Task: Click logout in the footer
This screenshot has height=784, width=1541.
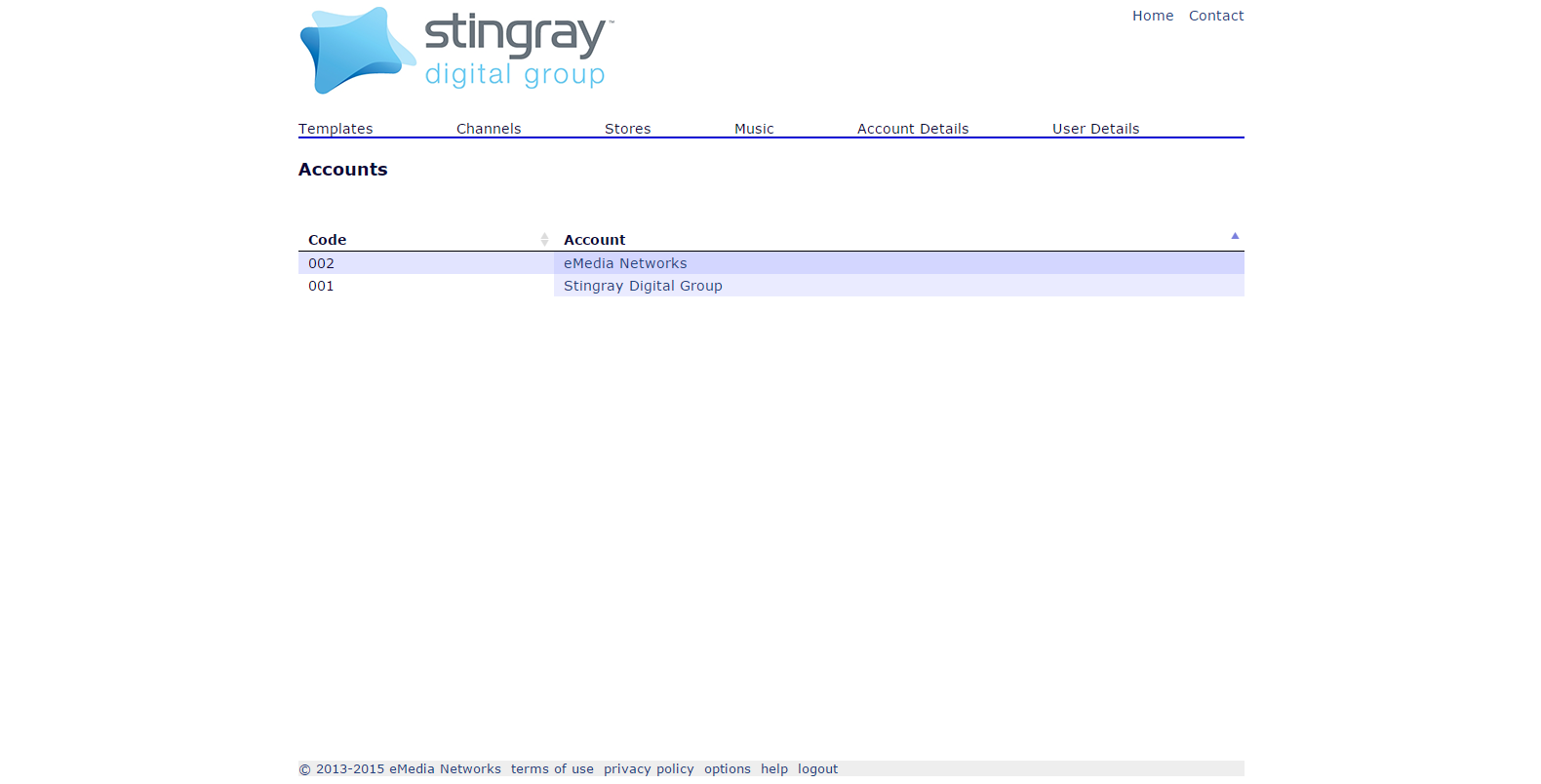Action: [817, 769]
